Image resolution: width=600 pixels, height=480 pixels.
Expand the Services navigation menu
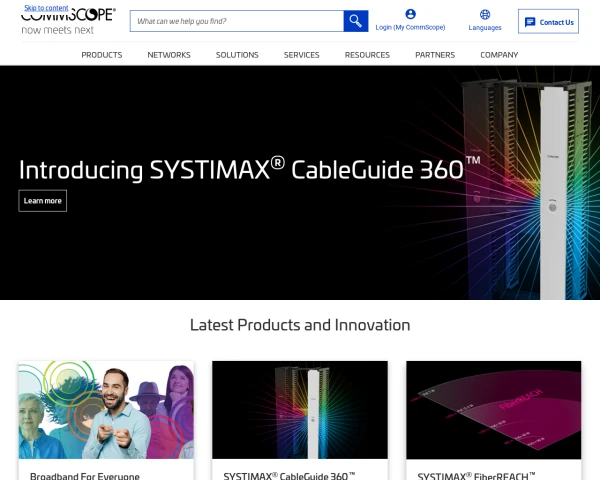(301, 55)
